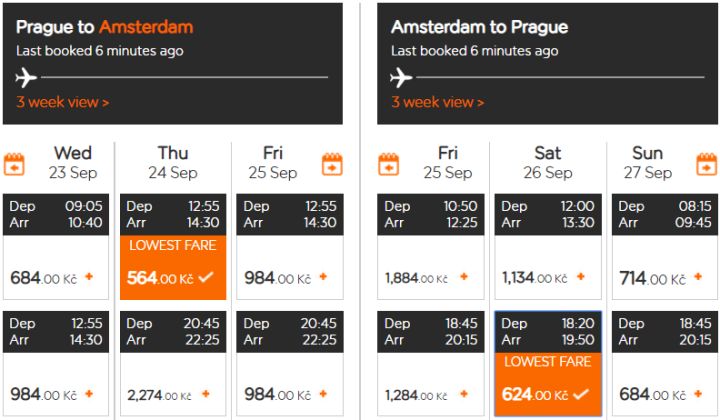This screenshot has width=720, height=420.
Task: Open the 3 week view for Amsterdam to Prague
Action: point(437,102)
